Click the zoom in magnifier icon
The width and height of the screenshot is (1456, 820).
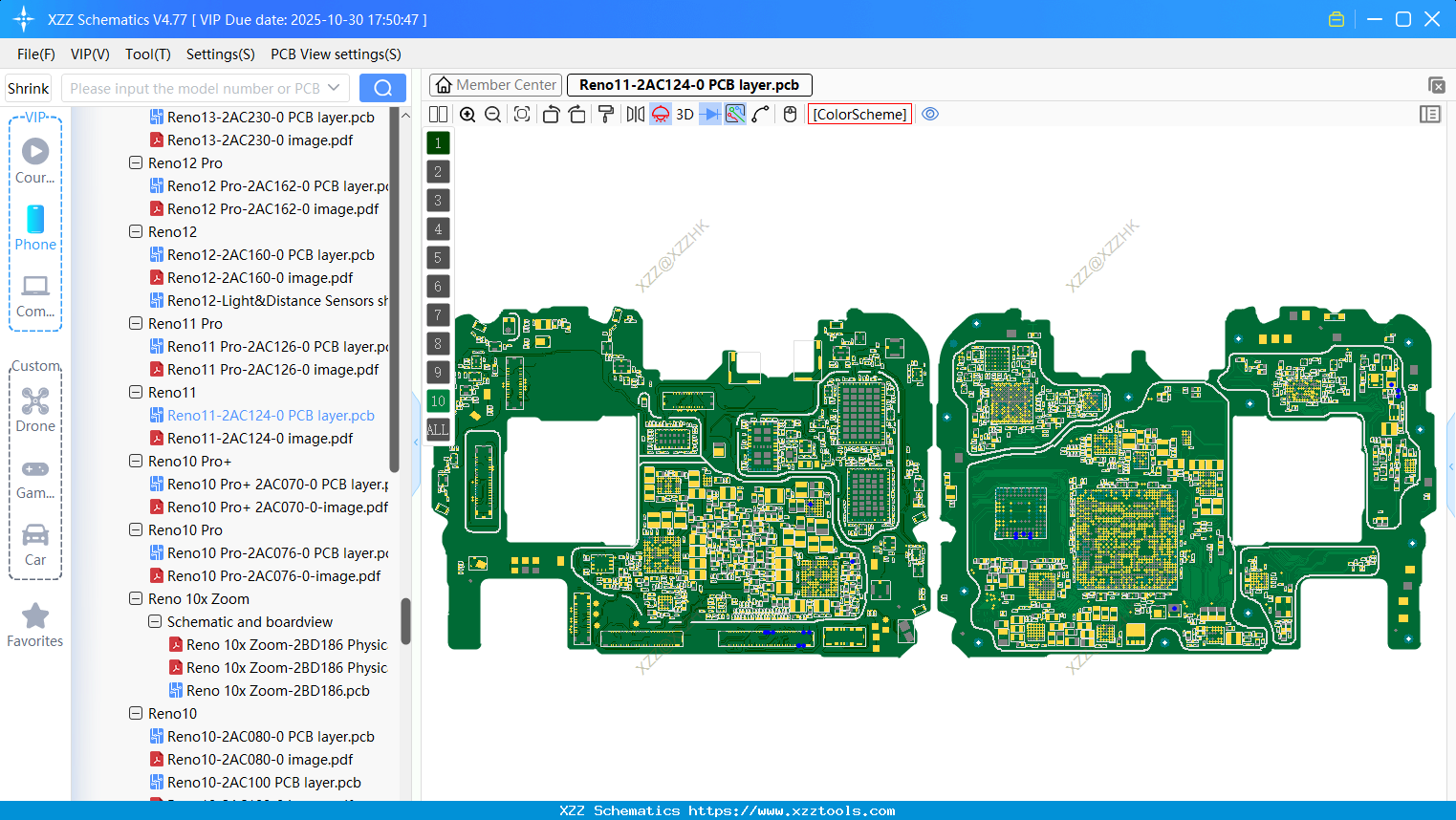click(x=467, y=115)
